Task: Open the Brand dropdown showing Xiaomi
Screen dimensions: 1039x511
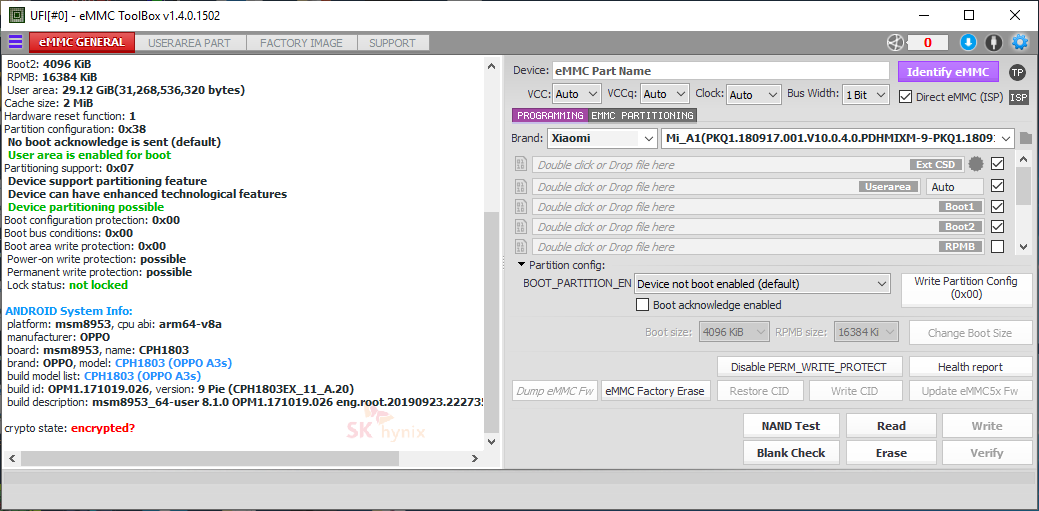Action: 602,139
